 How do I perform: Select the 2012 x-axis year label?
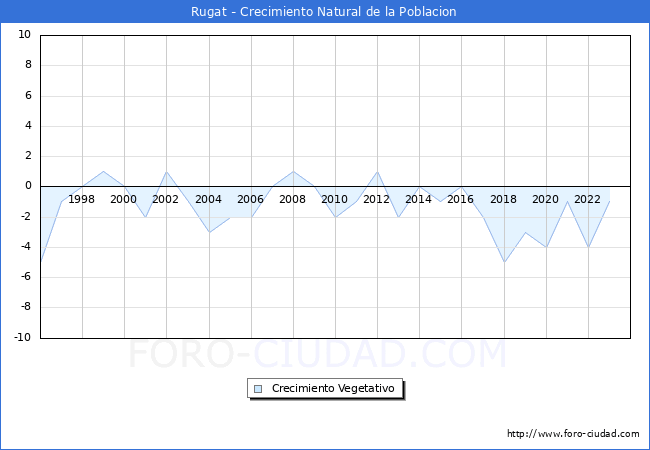(377, 199)
